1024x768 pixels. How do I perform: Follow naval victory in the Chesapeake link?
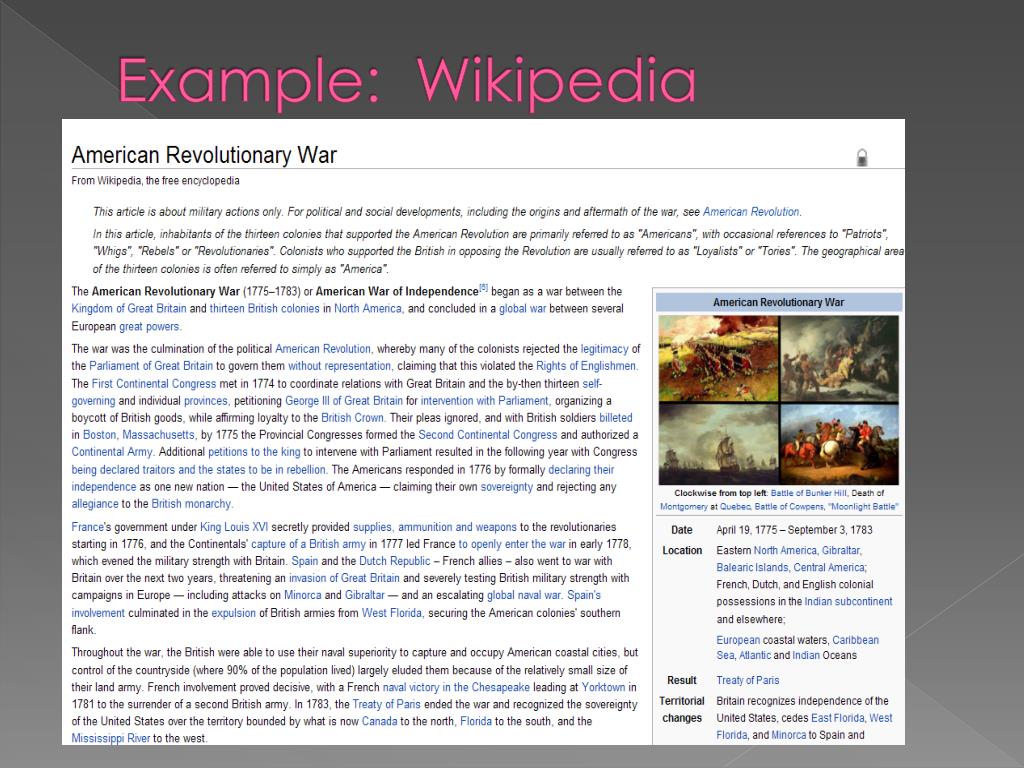(x=456, y=687)
